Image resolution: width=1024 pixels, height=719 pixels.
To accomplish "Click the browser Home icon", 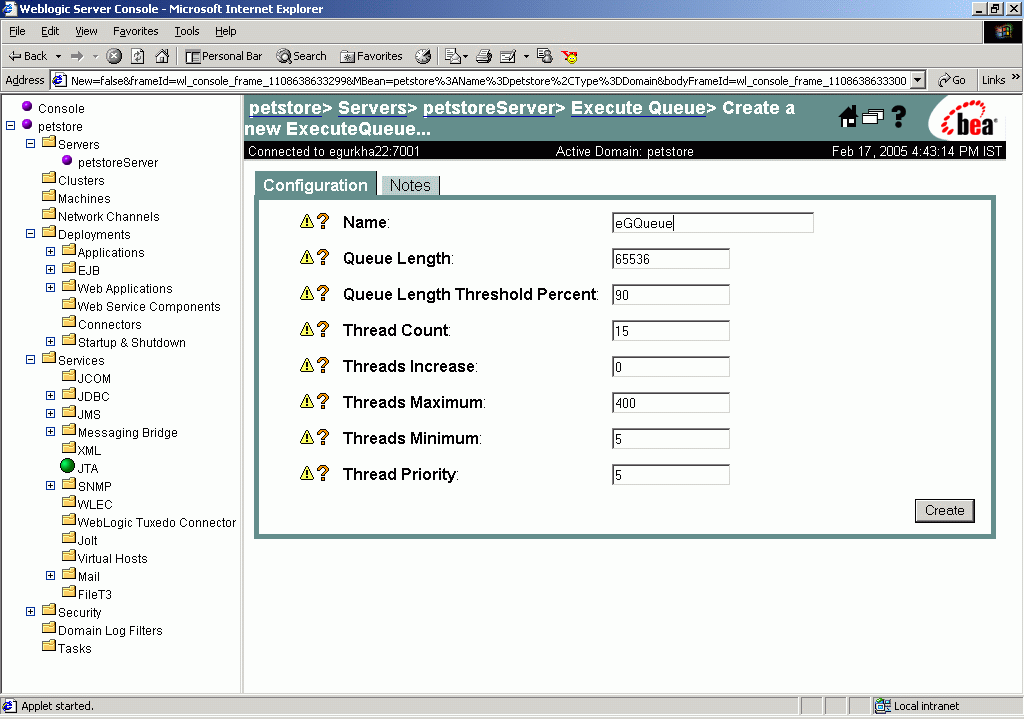I will point(162,56).
